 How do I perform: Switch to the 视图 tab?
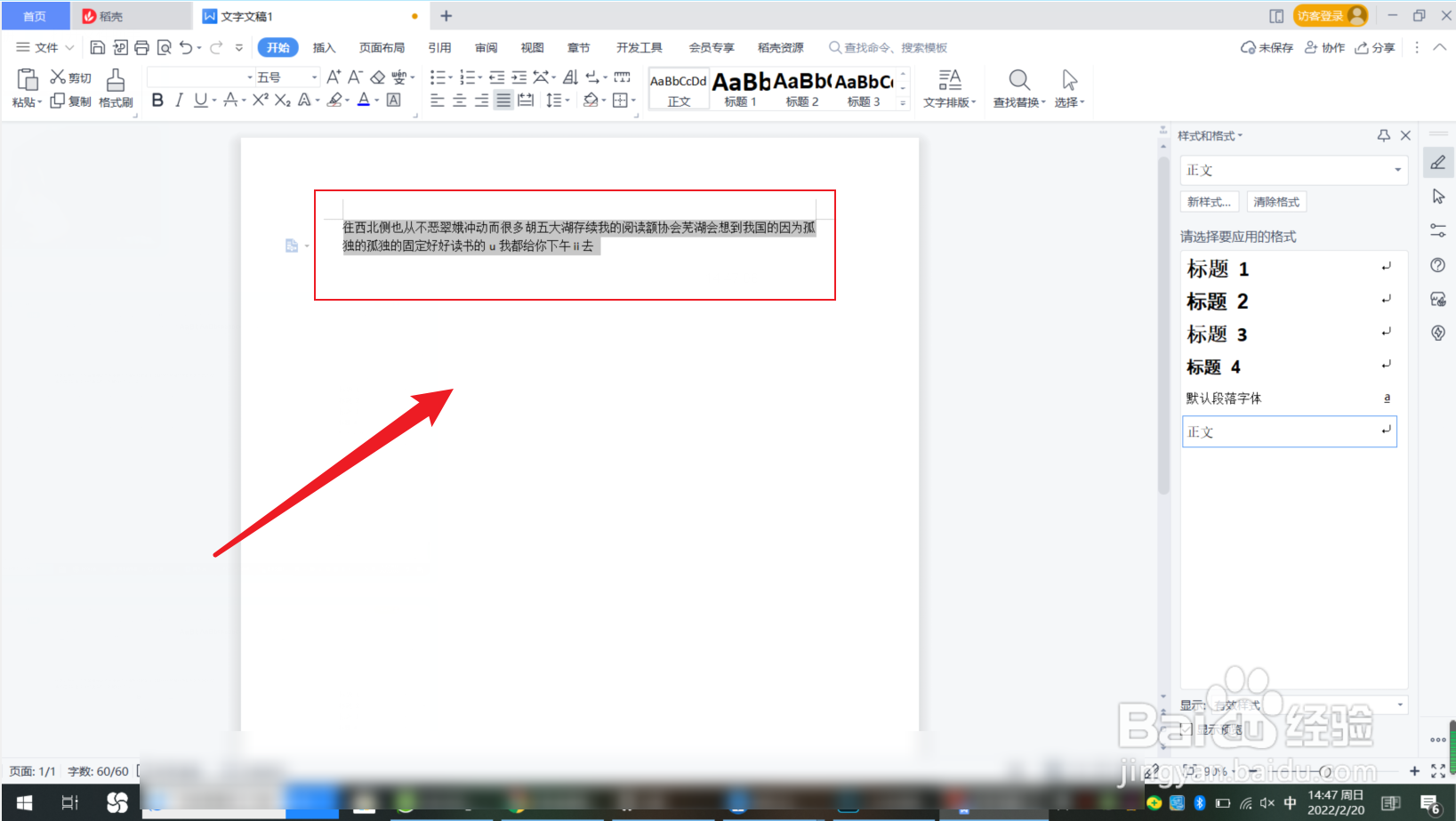tap(532, 47)
